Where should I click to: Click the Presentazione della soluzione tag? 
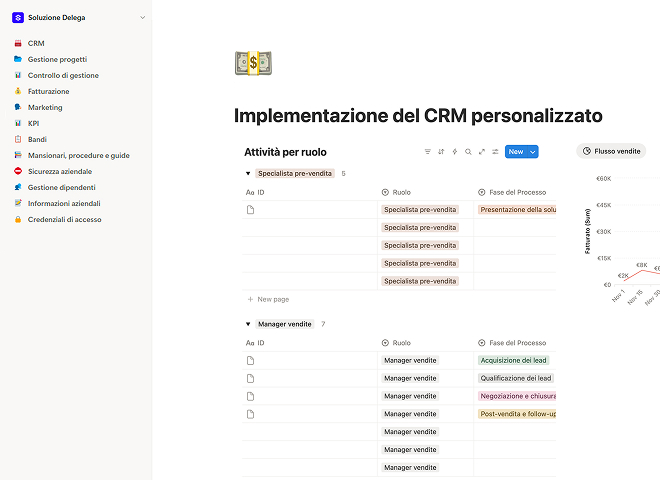[x=517, y=210]
